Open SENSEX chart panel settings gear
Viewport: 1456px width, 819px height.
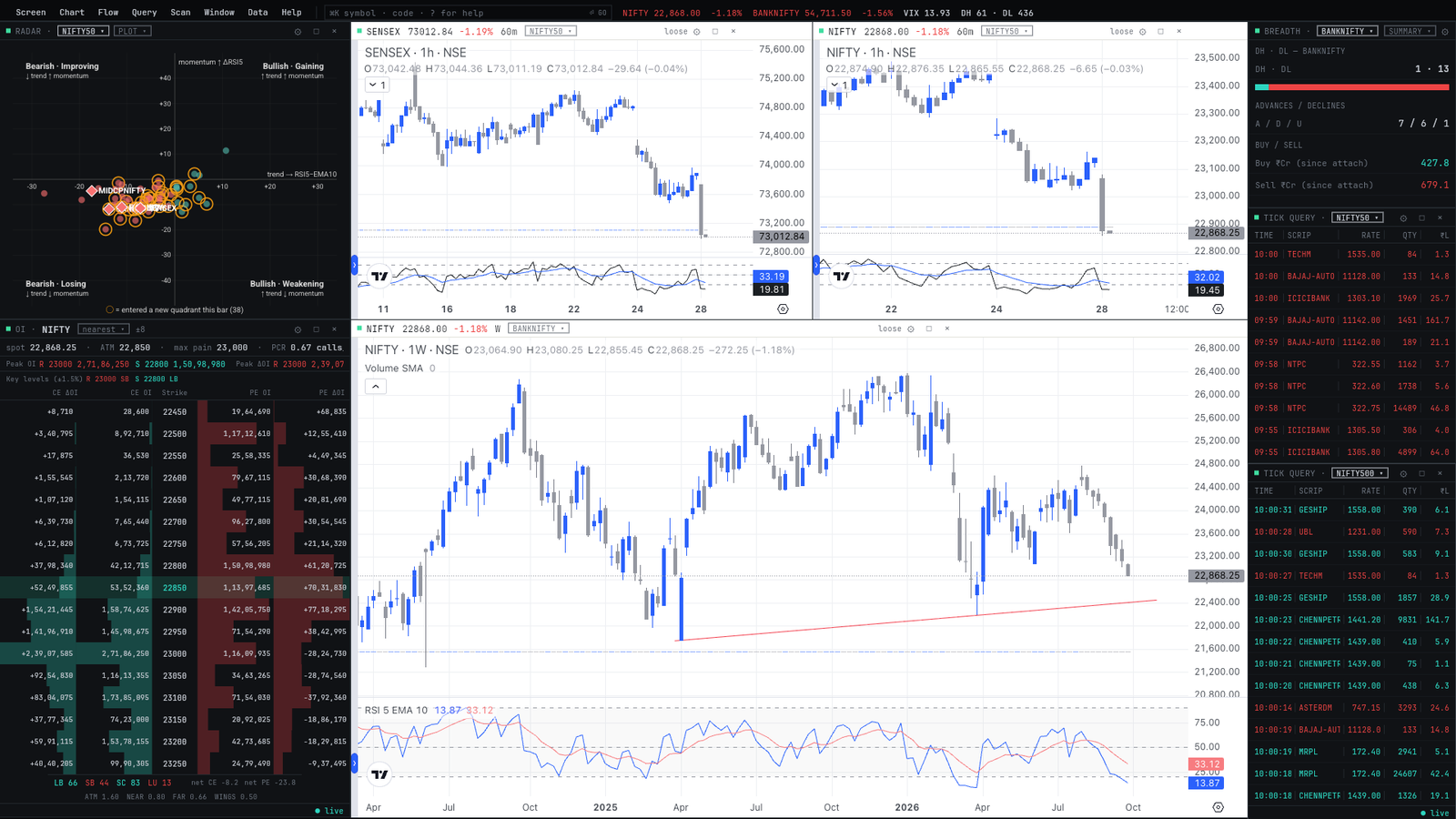(697, 32)
